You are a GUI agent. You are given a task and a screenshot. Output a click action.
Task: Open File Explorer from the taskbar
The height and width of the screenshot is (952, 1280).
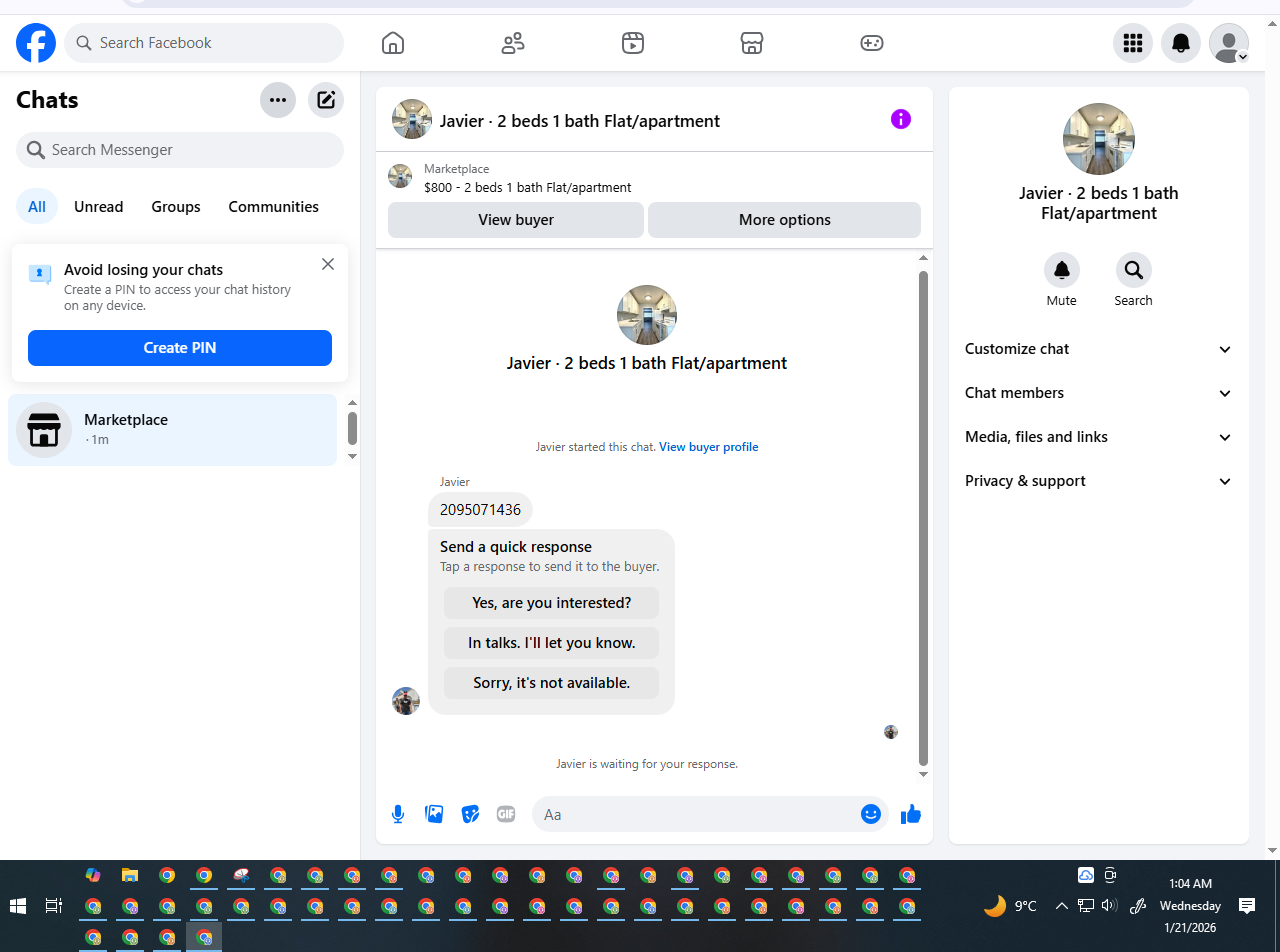[130, 875]
